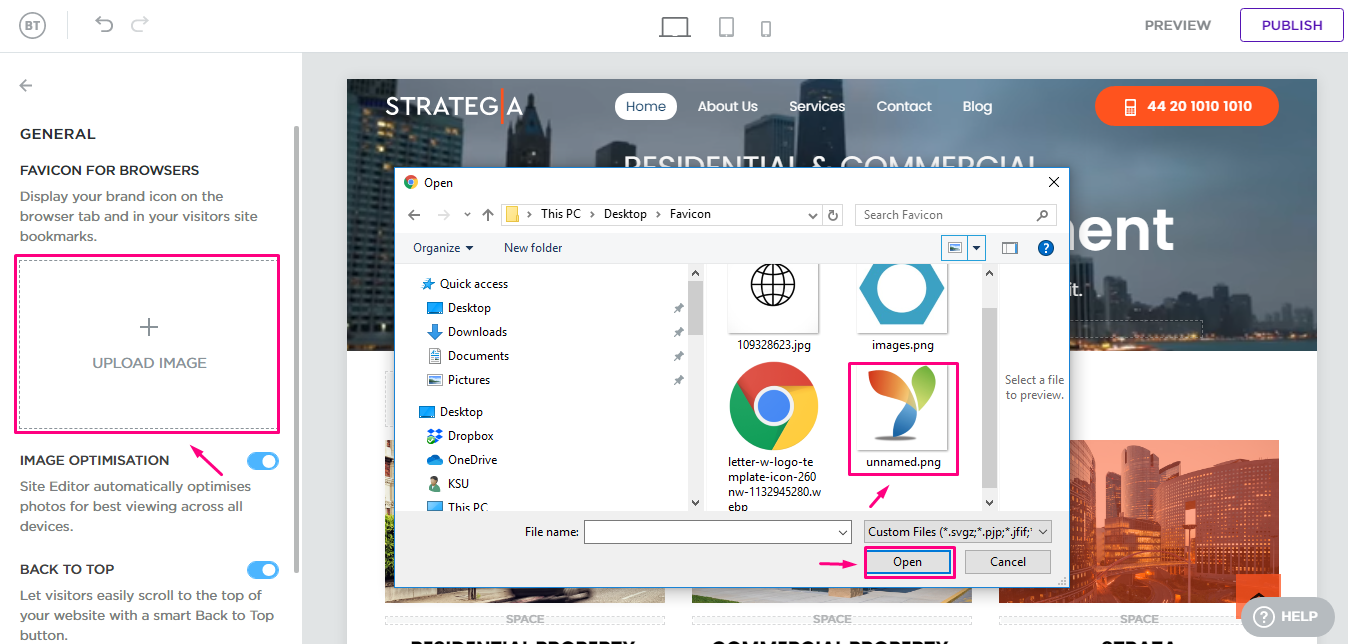Select the unnamed.png thumbnail
This screenshot has height=644, width=1348.
902,410
